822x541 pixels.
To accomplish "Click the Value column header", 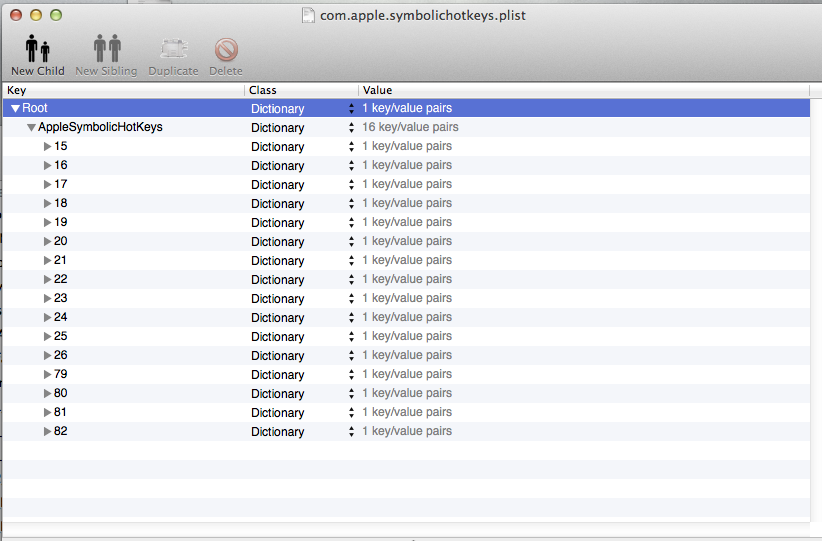I will click(x=584, y=90).
